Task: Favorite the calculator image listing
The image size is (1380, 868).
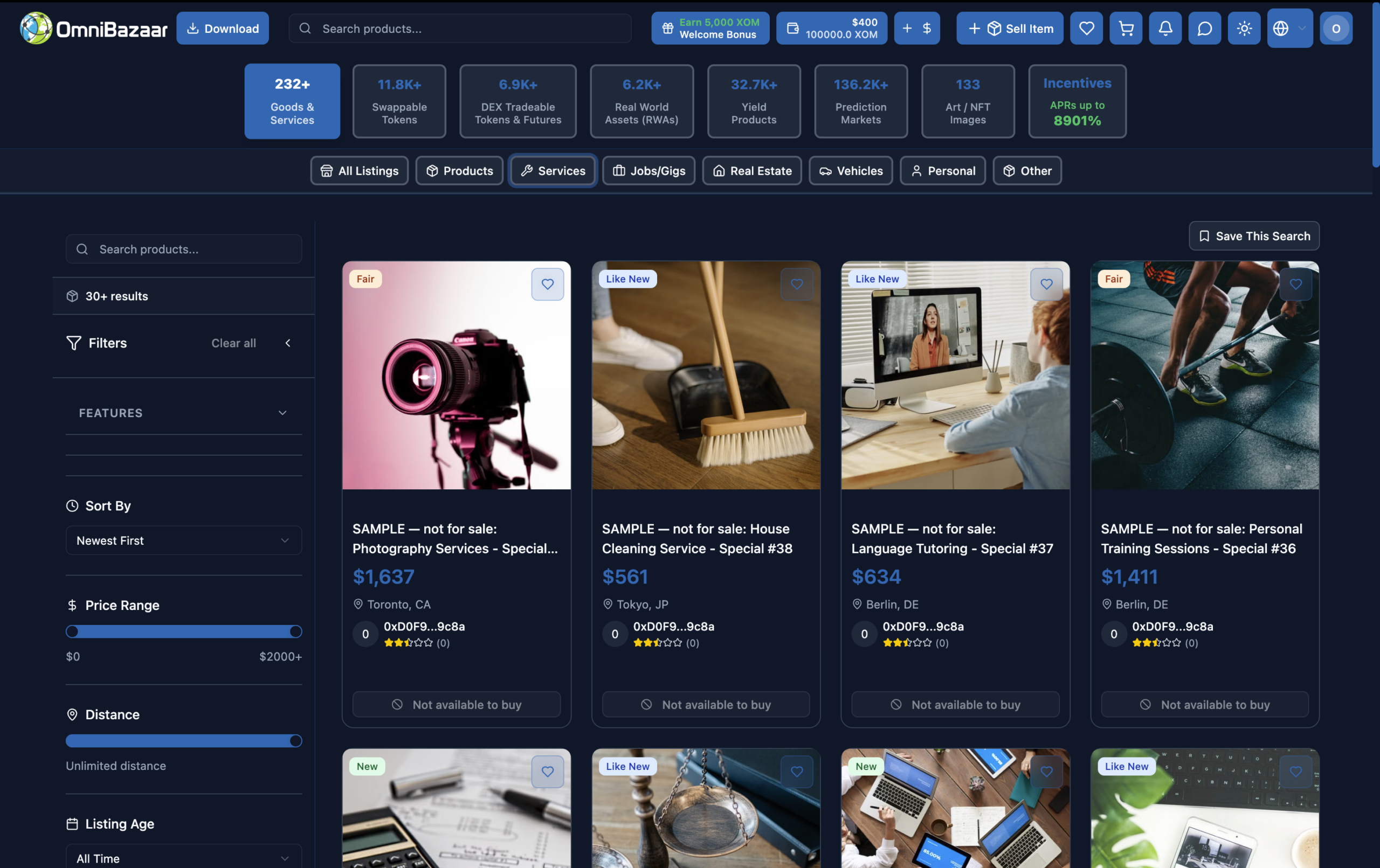Action: click(x=547, y=772)
